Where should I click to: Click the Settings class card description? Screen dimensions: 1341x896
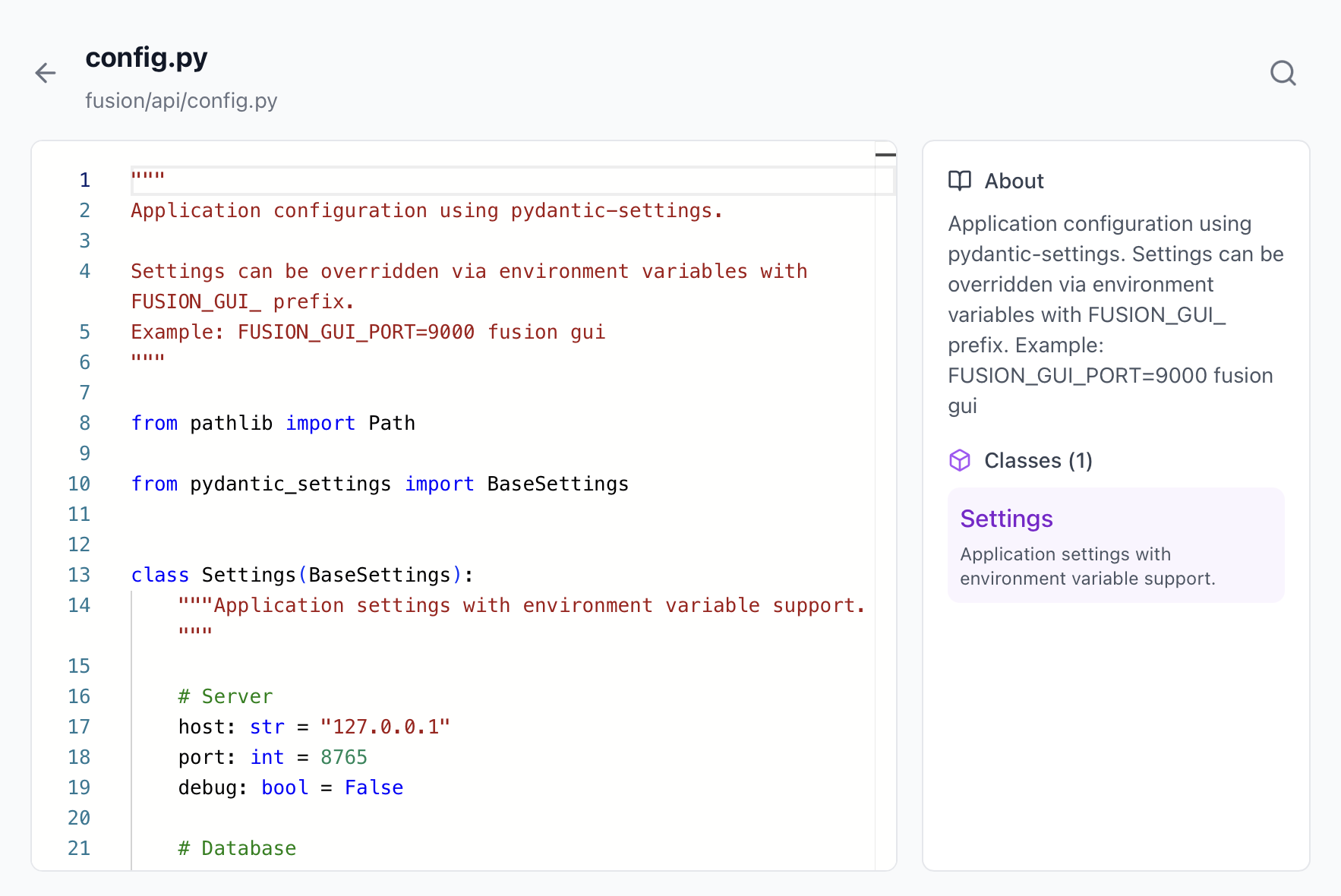pos(1087,566)
